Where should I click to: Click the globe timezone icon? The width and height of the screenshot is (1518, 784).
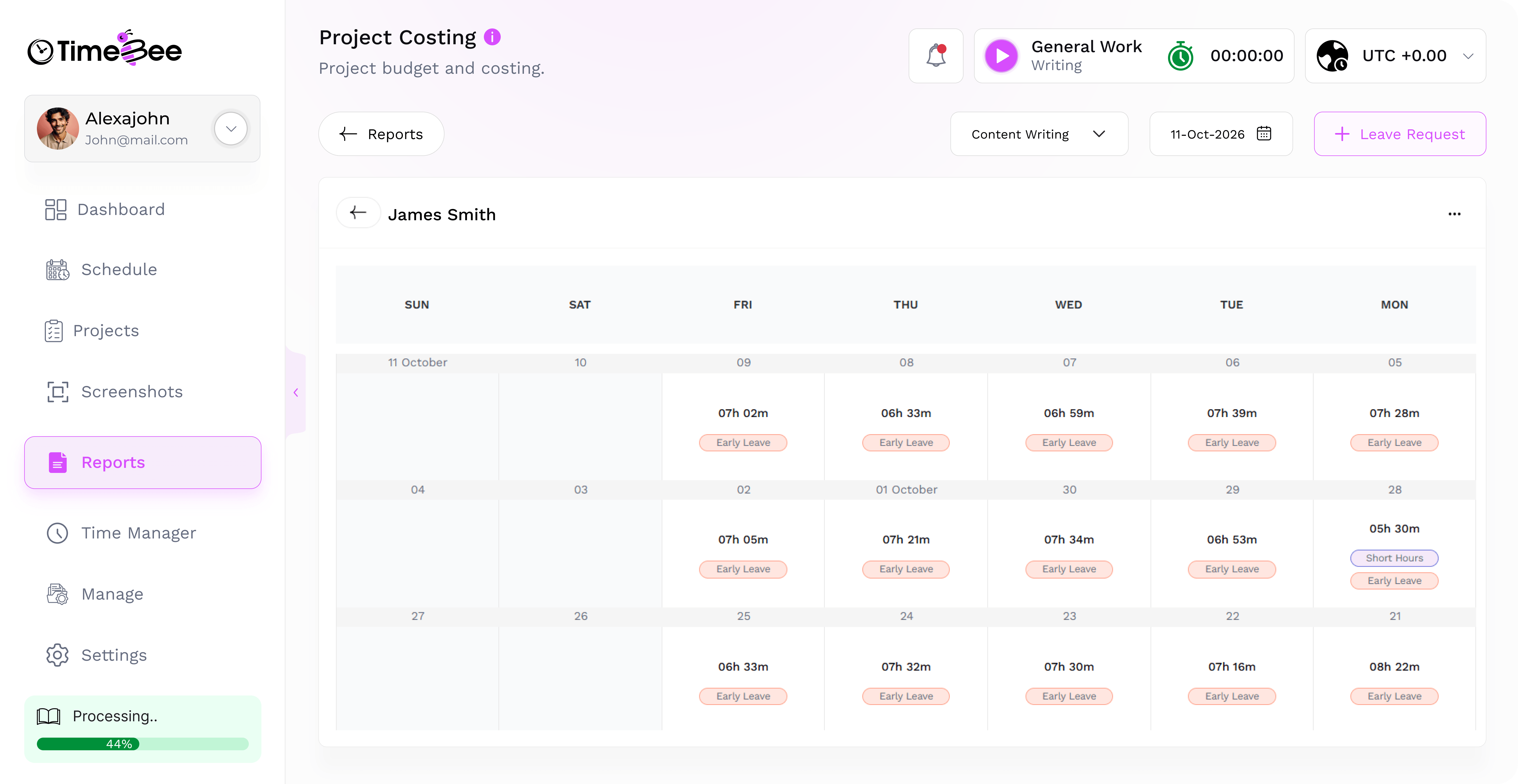(x=1332, y=56)
